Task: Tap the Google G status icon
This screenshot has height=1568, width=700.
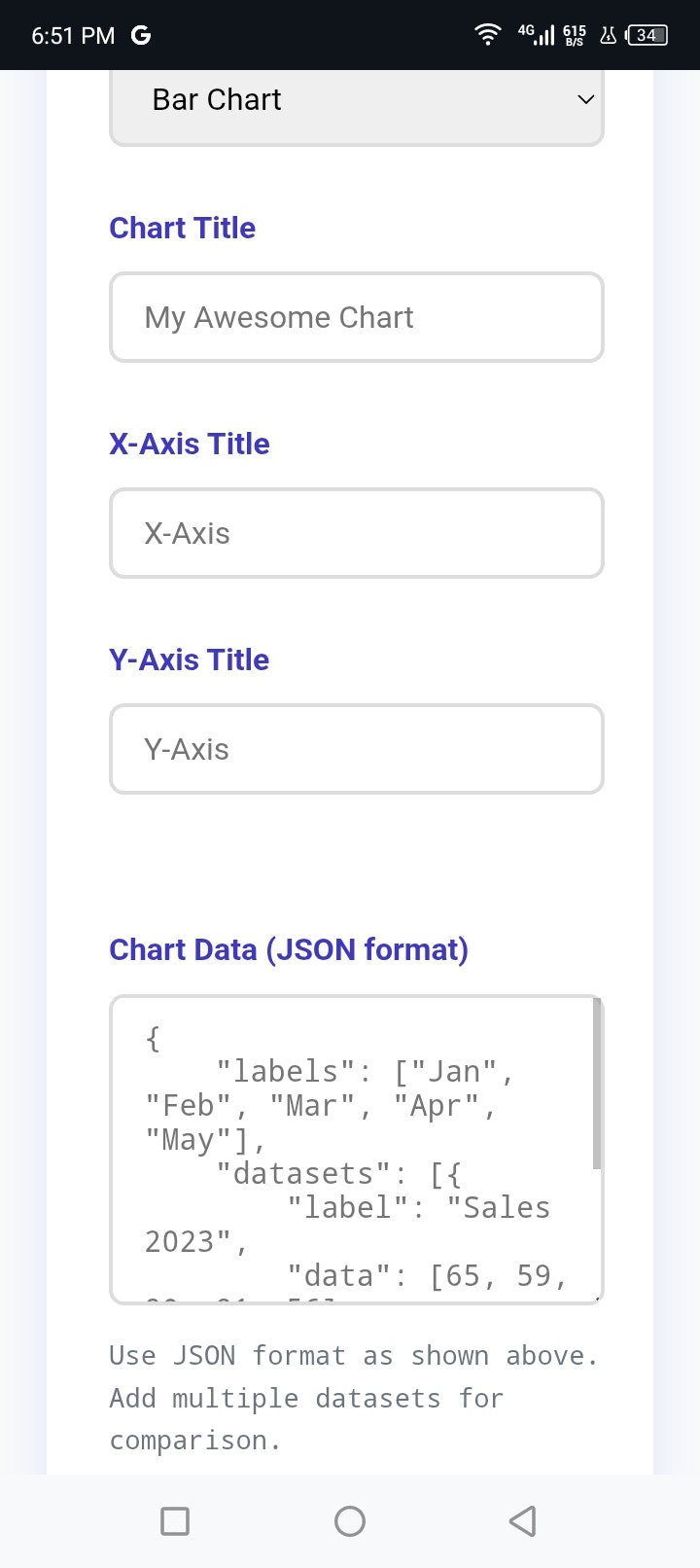Action: pyautogui.click(x=141, y=35)
